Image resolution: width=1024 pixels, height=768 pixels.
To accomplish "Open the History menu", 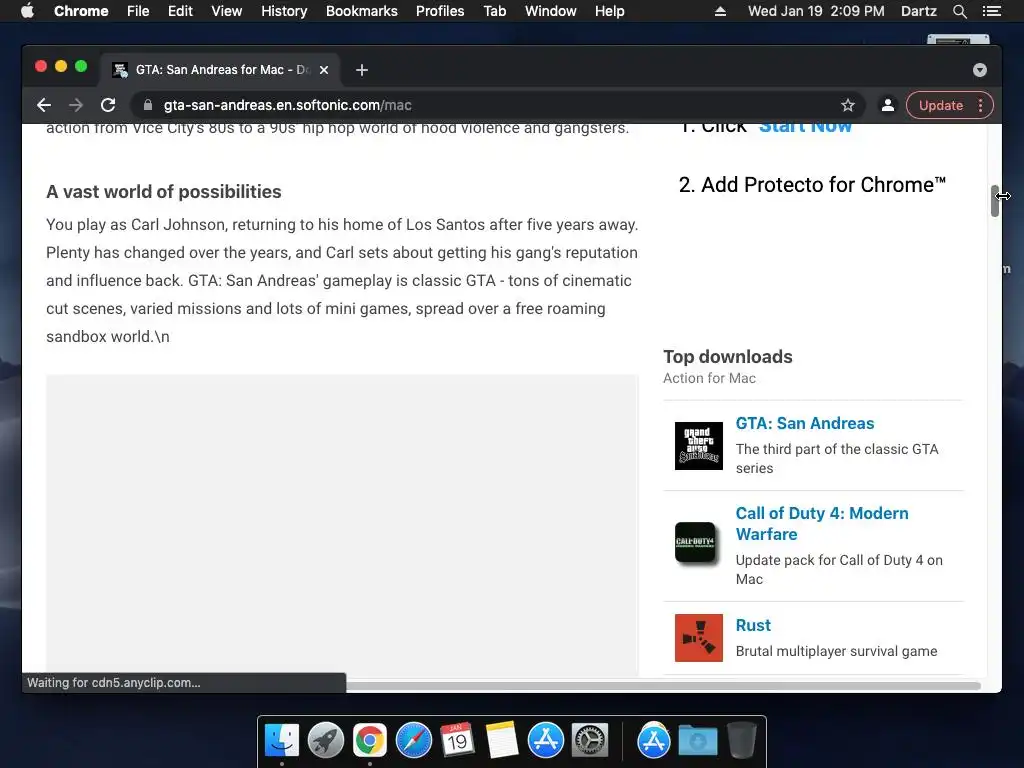I will pos(284,11).
